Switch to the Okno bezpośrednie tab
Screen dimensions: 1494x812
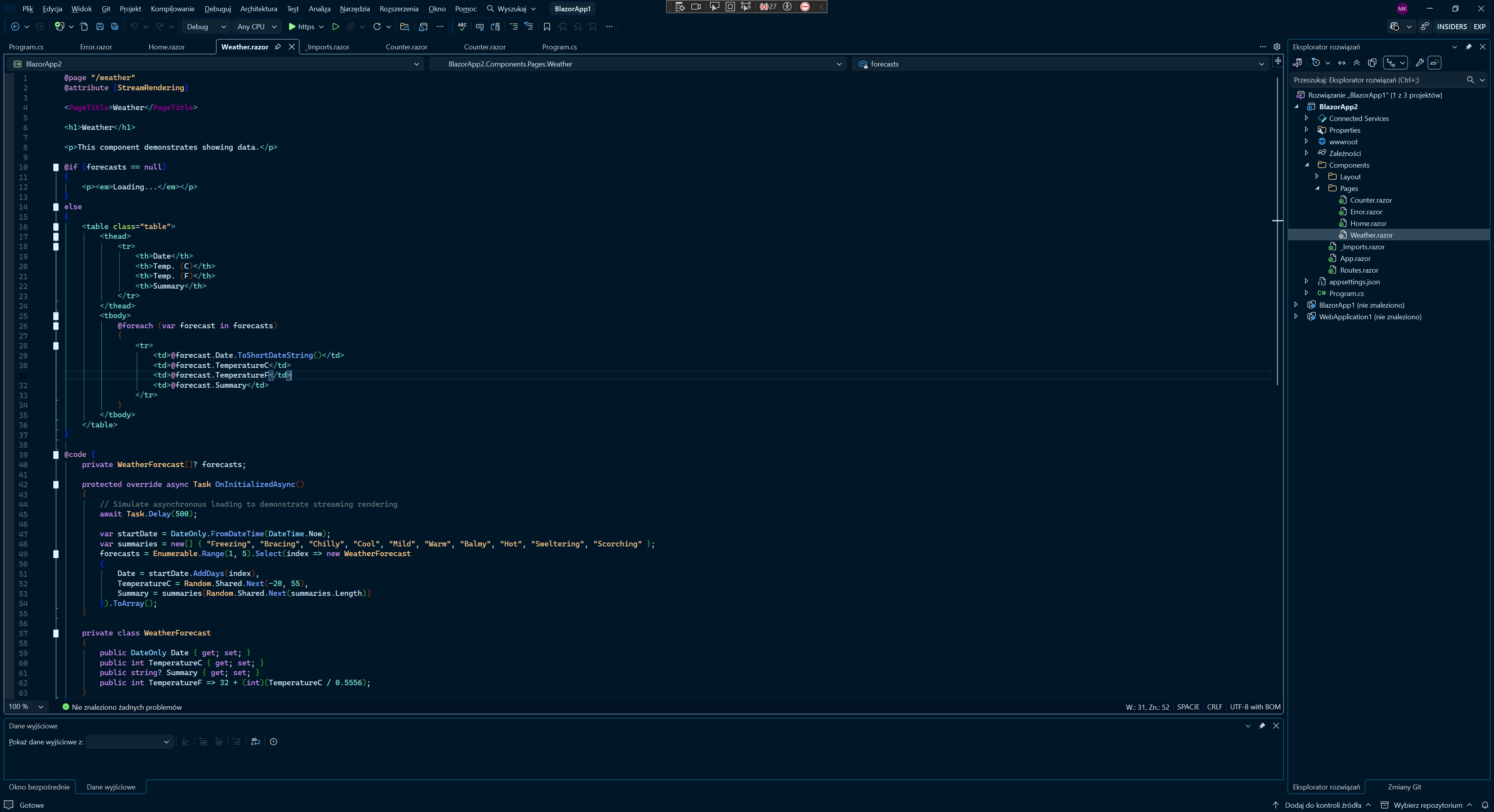[39, 787]
